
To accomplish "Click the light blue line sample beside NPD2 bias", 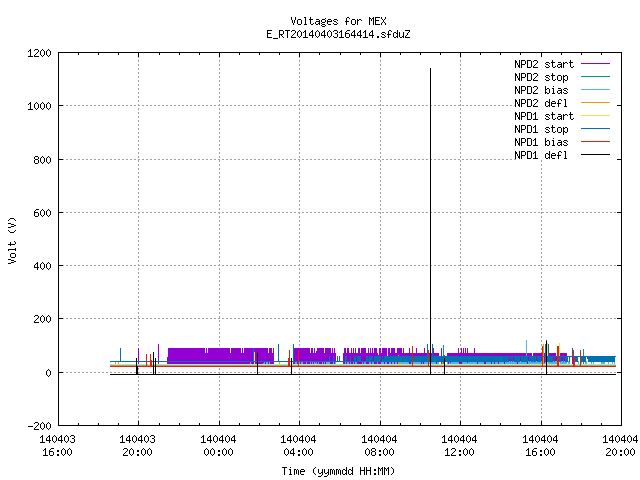I will click(596, 89).
